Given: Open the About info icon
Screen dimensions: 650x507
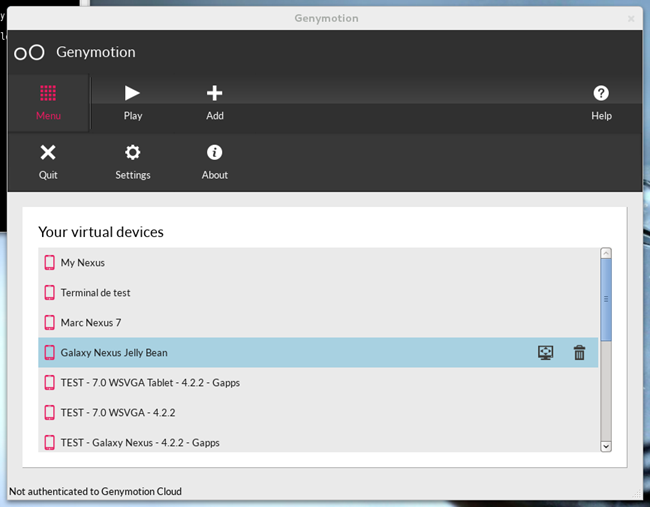Looking at the screenshot, I should pos(215,162).
